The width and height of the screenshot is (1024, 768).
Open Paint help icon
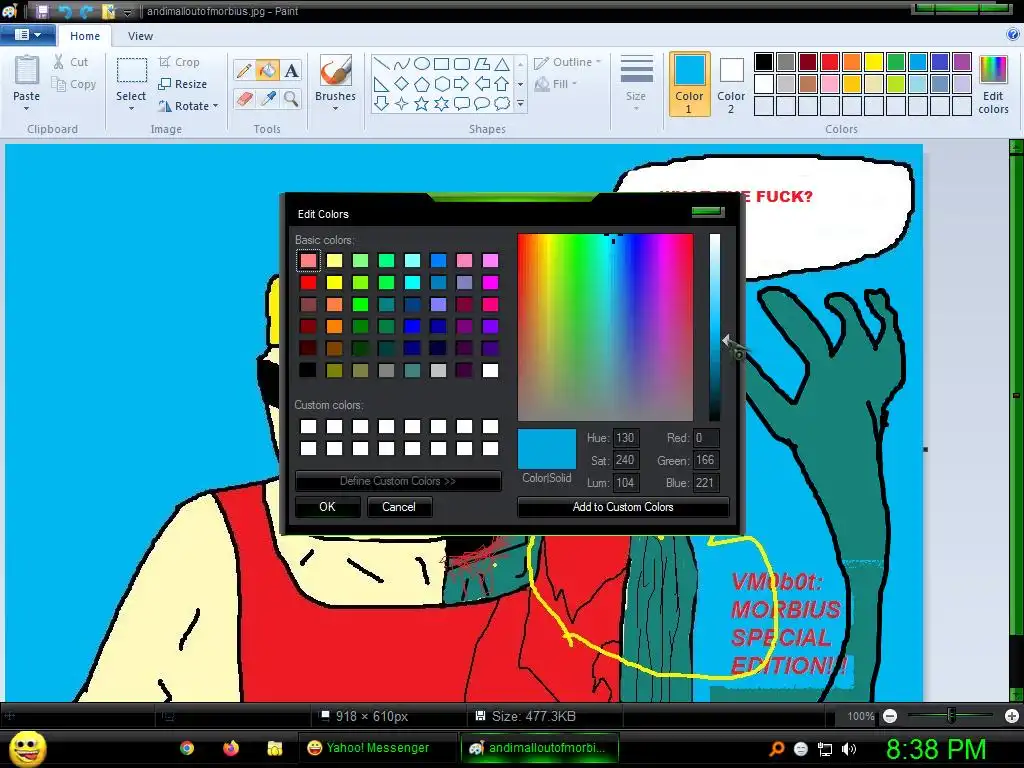click(1013, 35)
